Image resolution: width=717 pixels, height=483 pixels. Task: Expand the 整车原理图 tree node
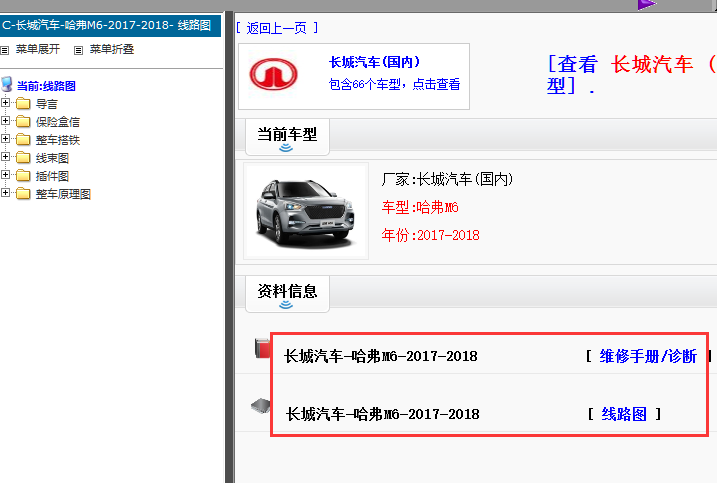pos(5,193)
